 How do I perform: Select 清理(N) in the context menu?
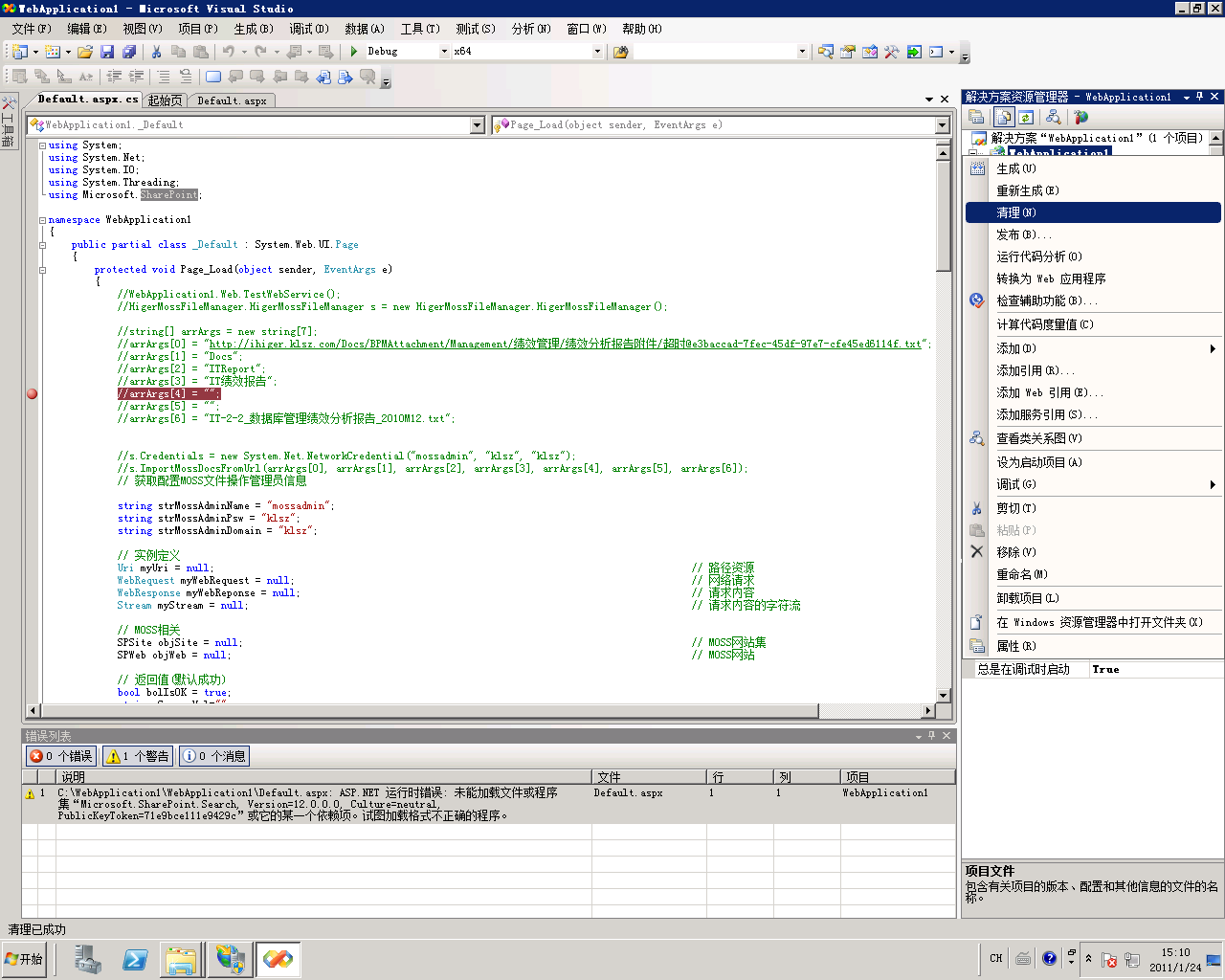(x=1093, y=212)
